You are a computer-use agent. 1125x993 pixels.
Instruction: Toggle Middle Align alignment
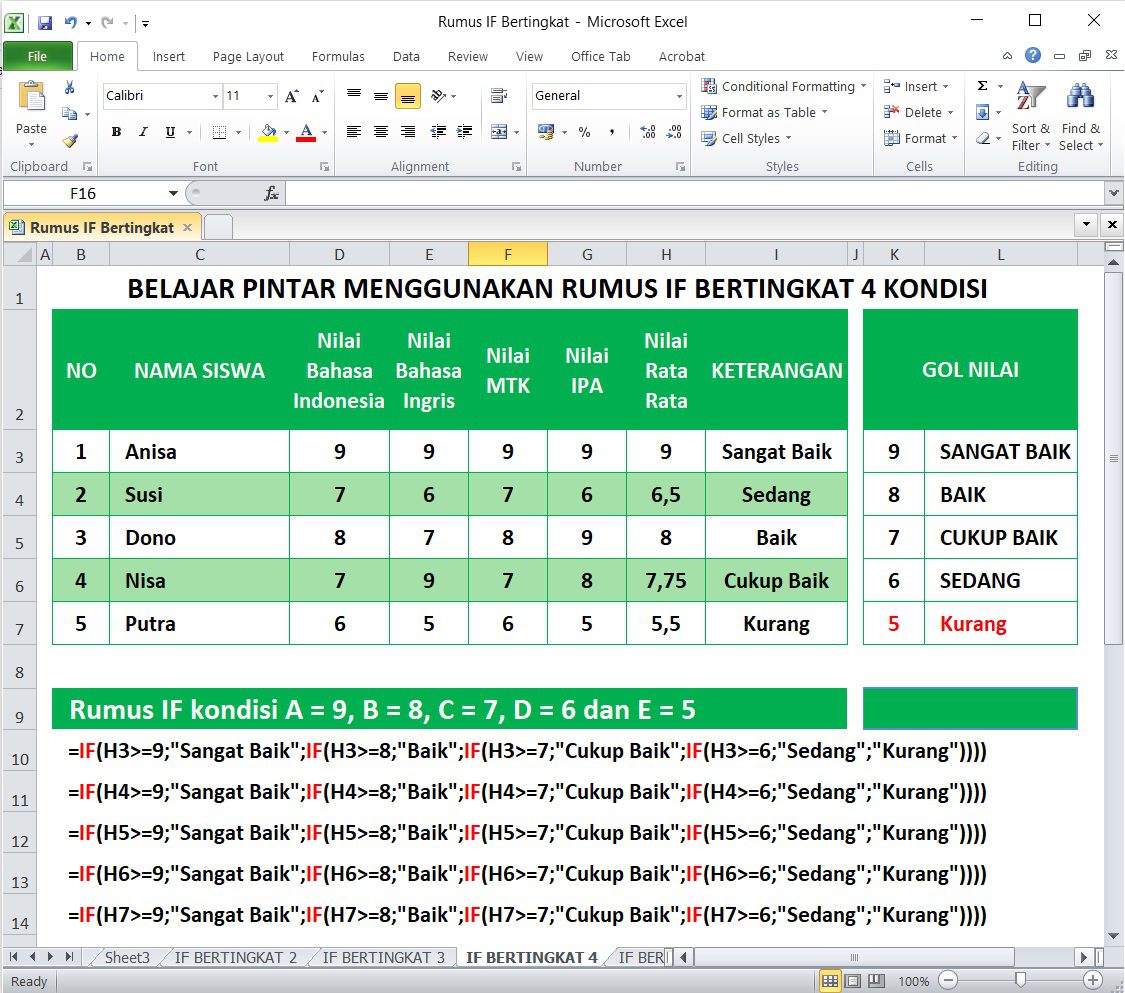pos(381,95)
